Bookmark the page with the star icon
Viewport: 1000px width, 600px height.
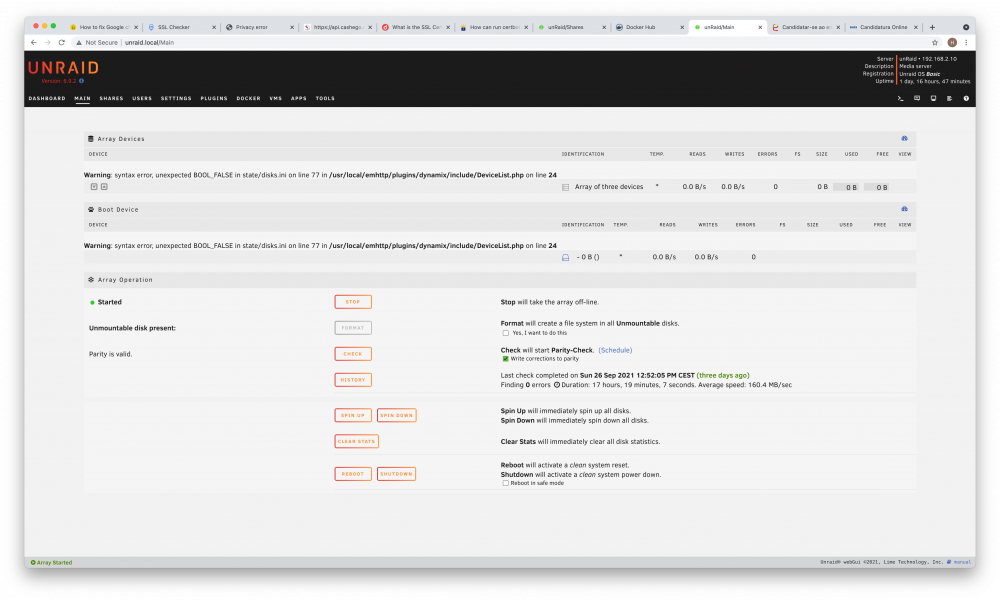point(935,43)
